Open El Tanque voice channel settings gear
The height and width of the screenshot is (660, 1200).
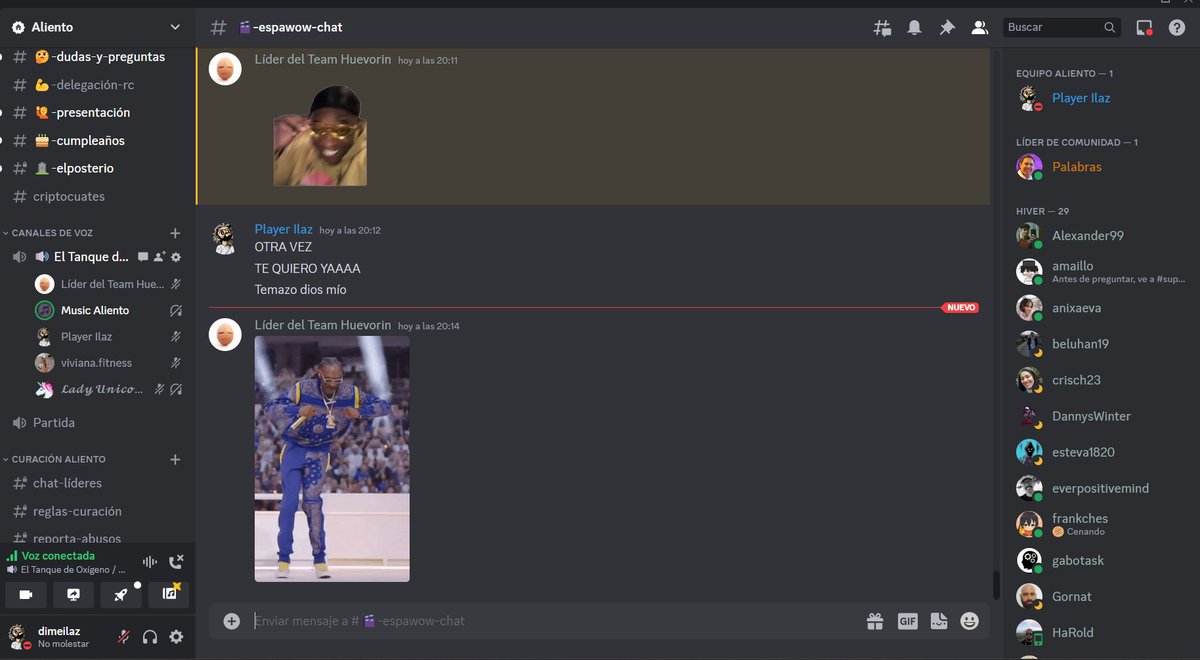point(176,257)
